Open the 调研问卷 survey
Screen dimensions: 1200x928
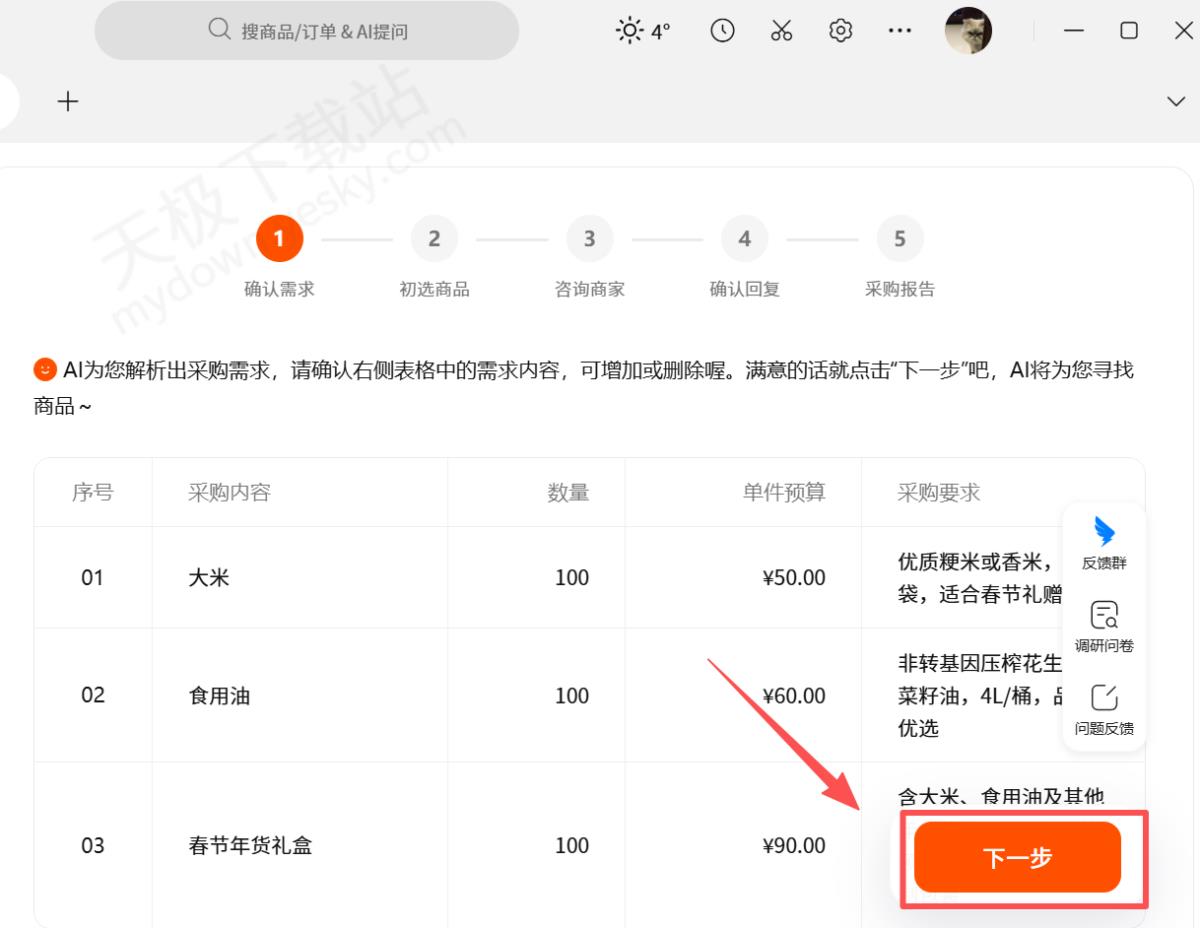(x=1104, y=626)
